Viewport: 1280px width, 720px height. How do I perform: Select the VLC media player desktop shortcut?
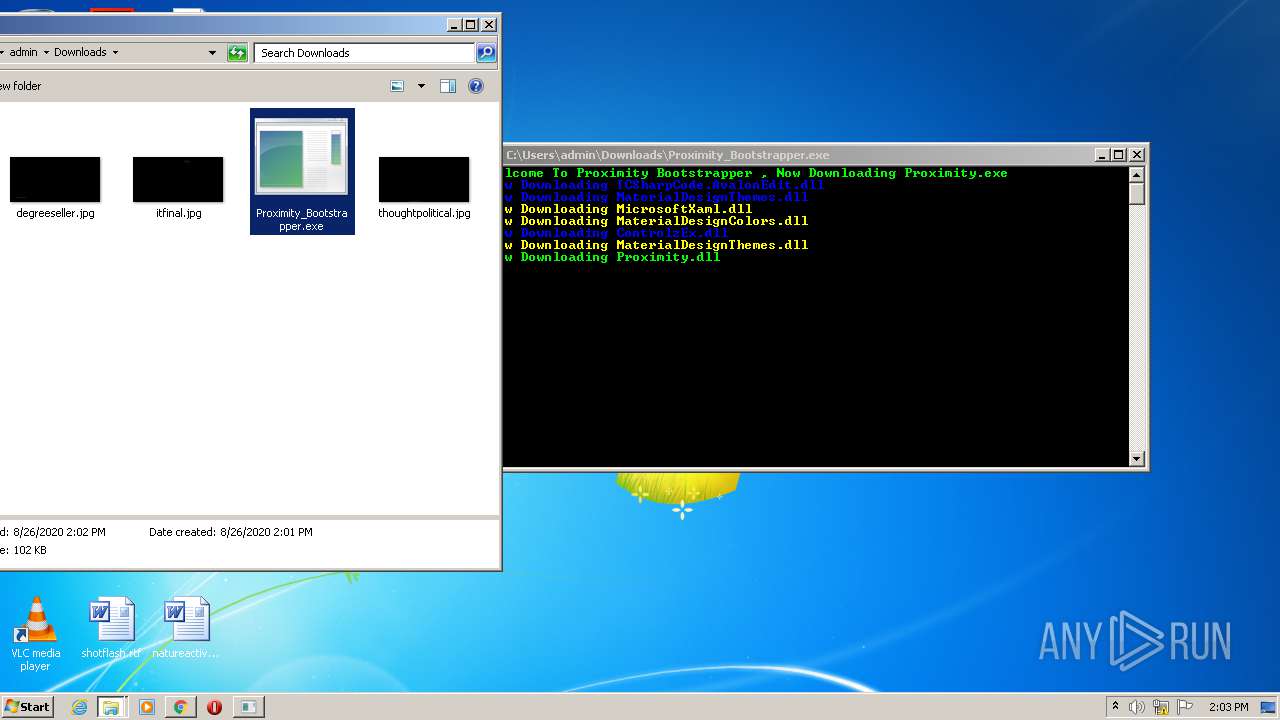[36, 634]
